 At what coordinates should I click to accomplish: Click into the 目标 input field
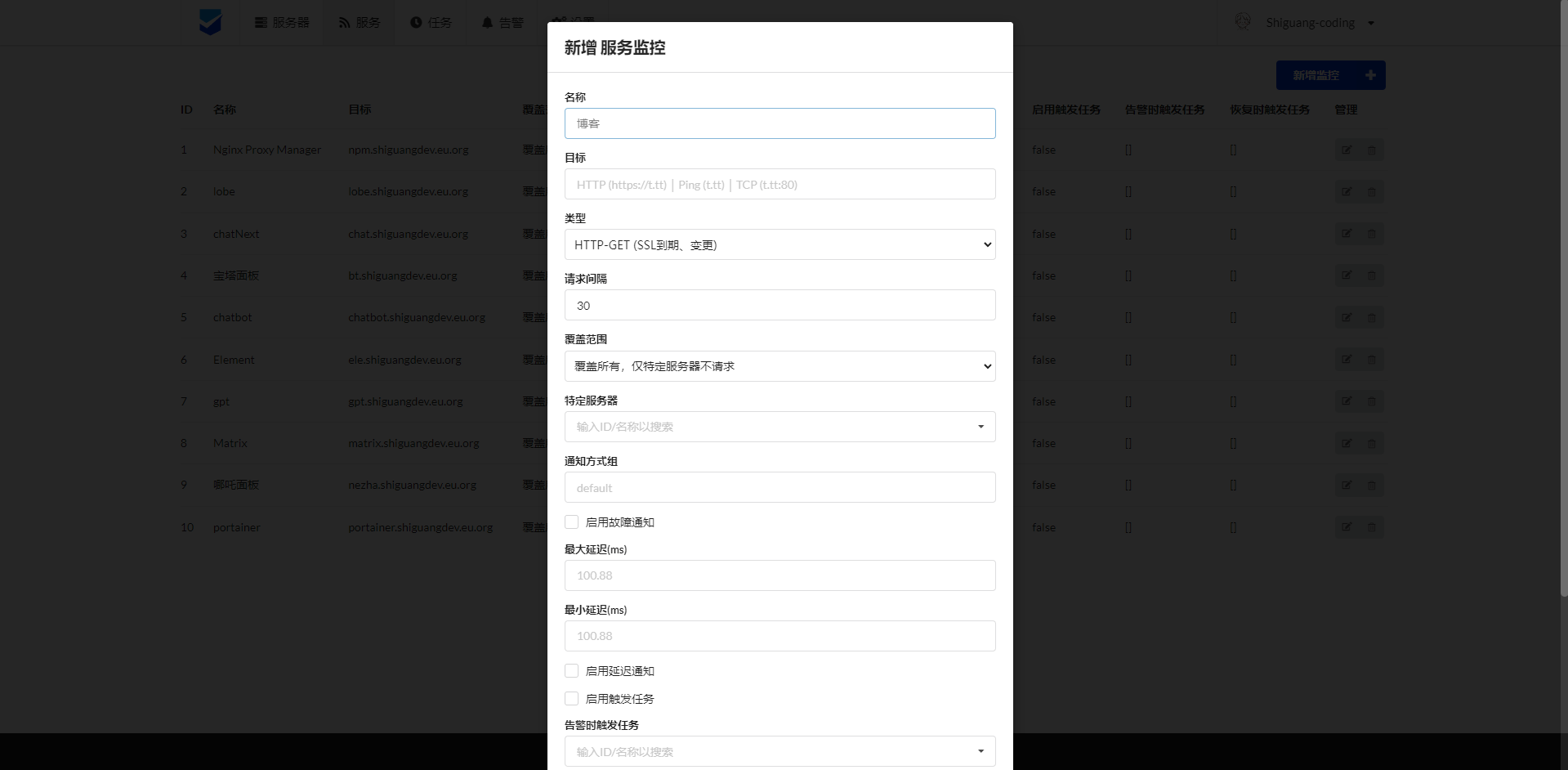[780, 184]
